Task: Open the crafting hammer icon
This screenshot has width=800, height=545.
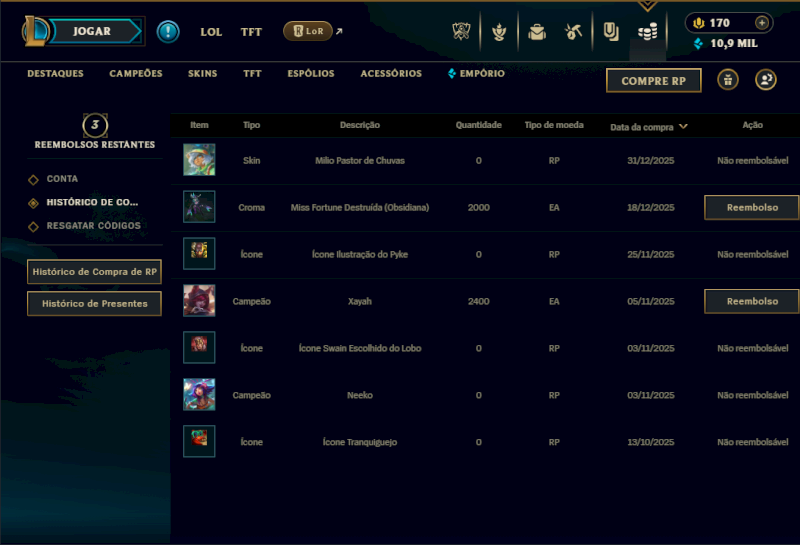Action: click(573, 32)
